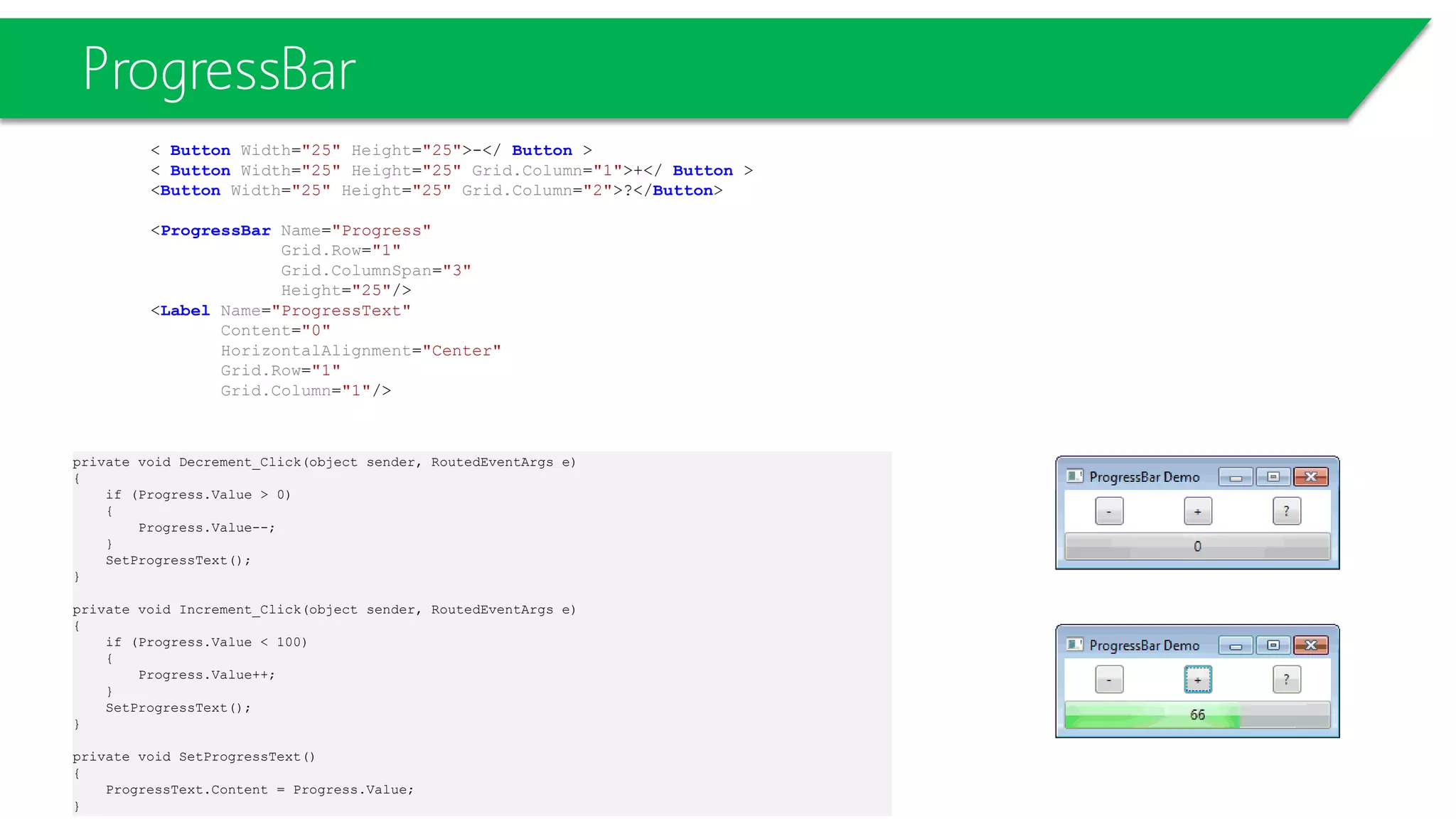Click the 'HorizontalAlignment="Center"' attribute
This screenshot has height=819, width=1456.
[x=361, y=350]
